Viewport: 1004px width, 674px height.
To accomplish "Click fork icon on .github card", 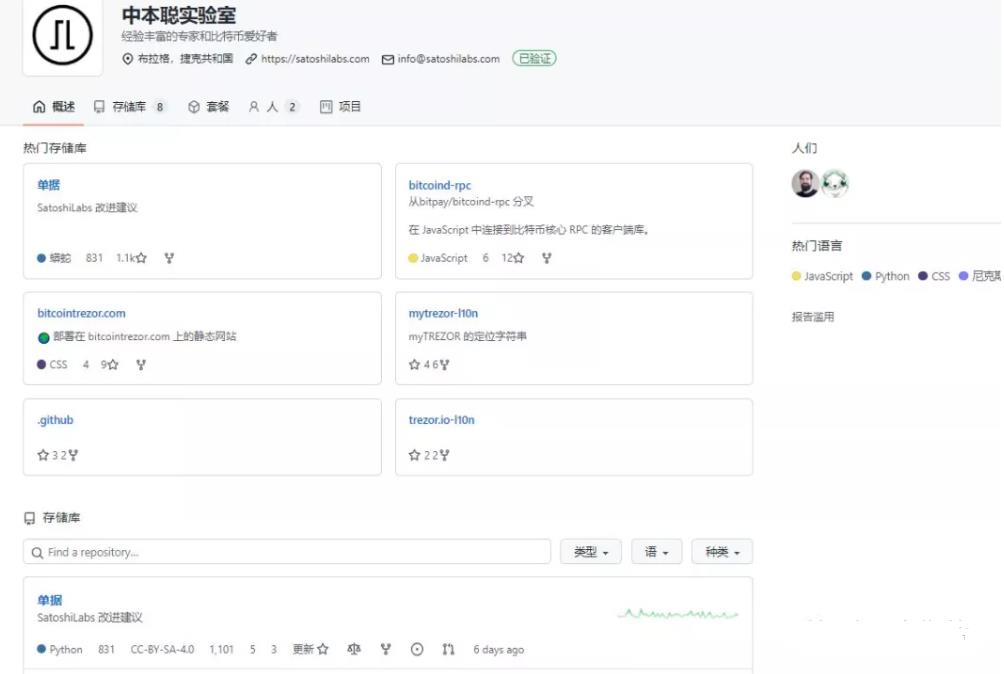I will click(x=73, y=455).
